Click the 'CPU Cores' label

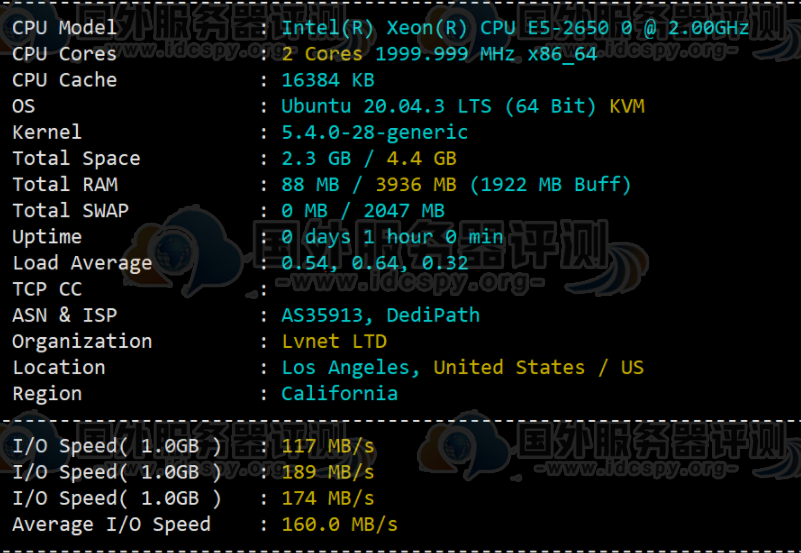tap(64, 54)
